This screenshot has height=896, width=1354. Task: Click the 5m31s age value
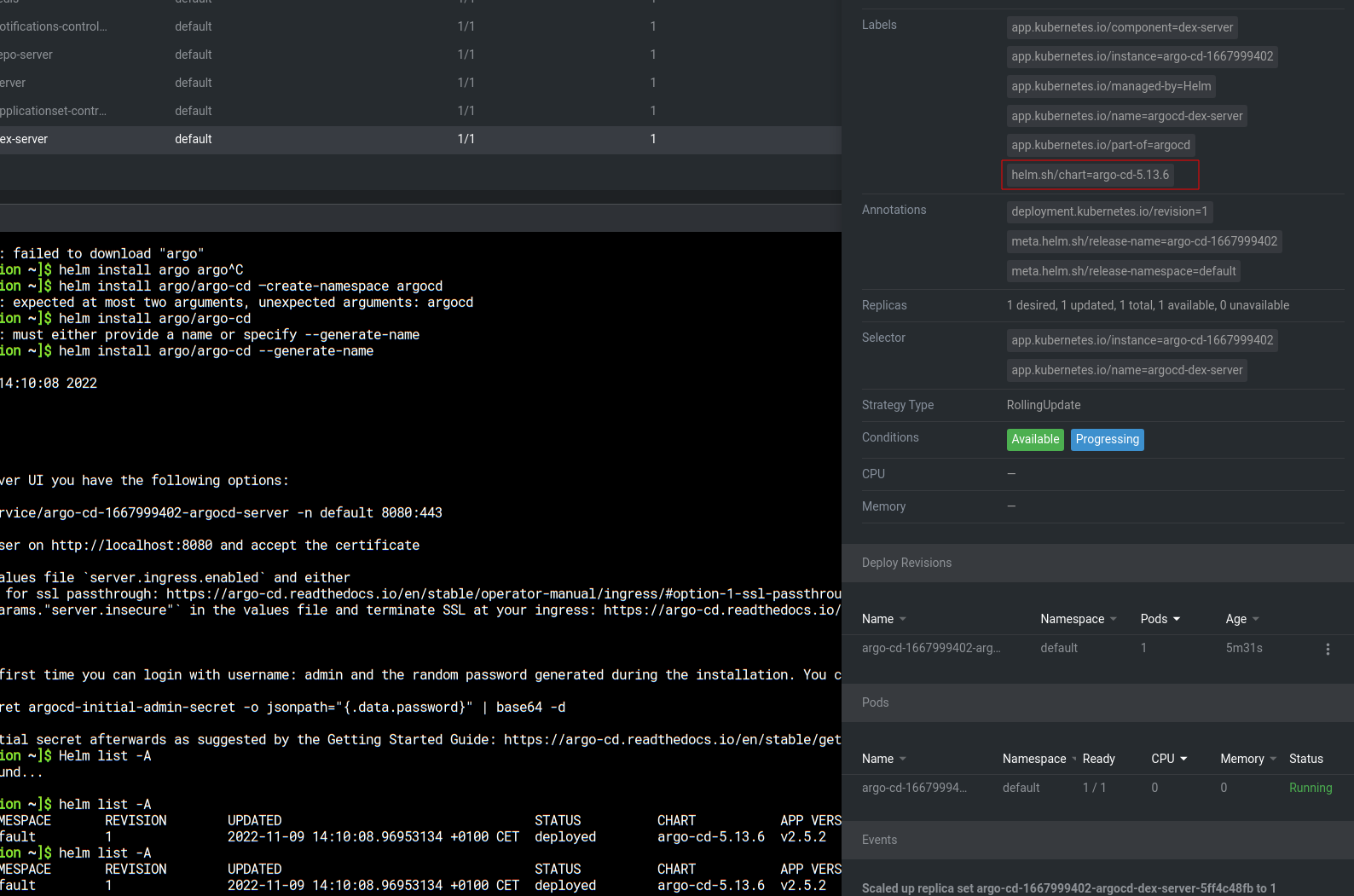(x=1244, y=648)
